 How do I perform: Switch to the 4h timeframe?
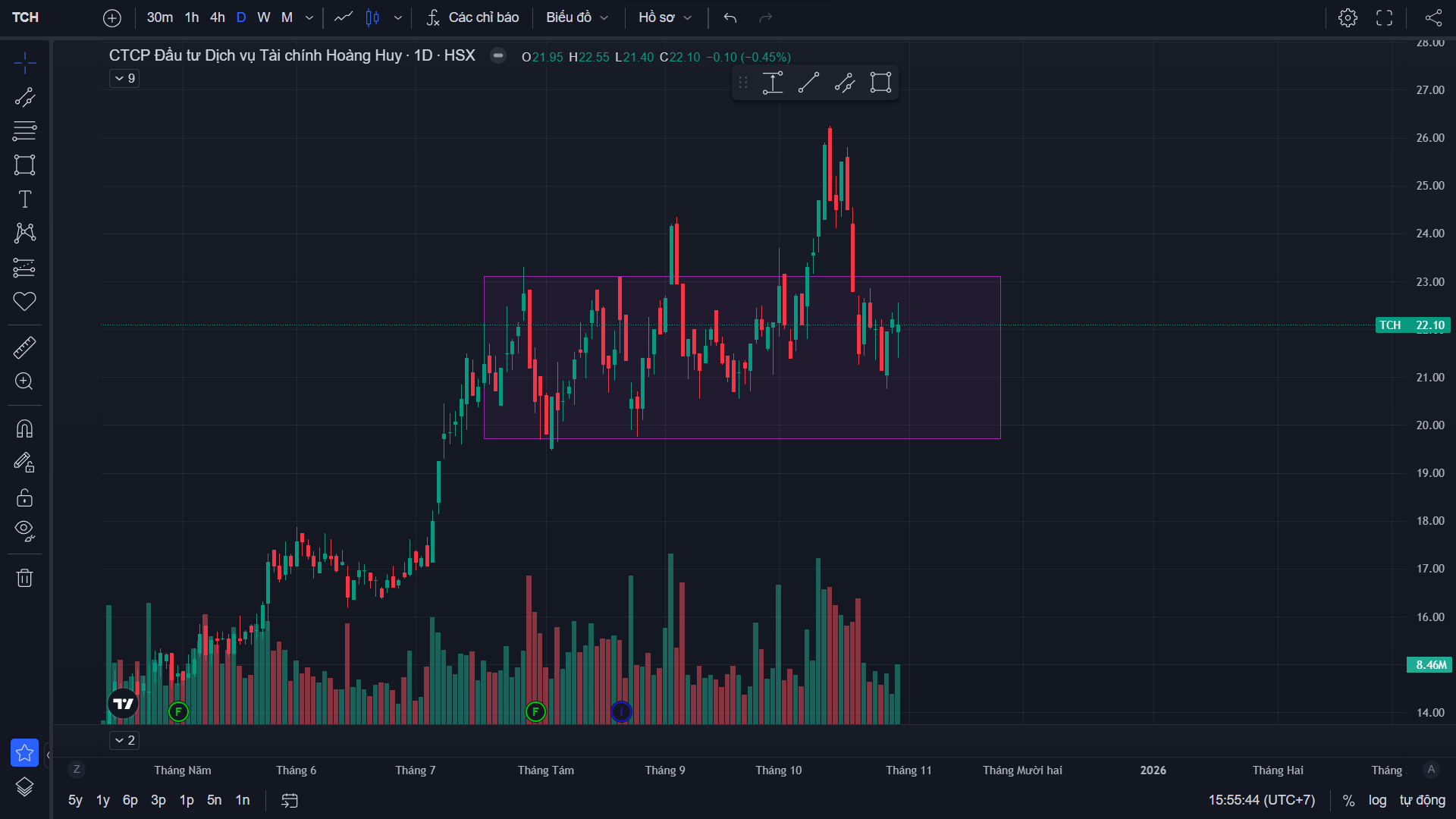click(218, 17)
